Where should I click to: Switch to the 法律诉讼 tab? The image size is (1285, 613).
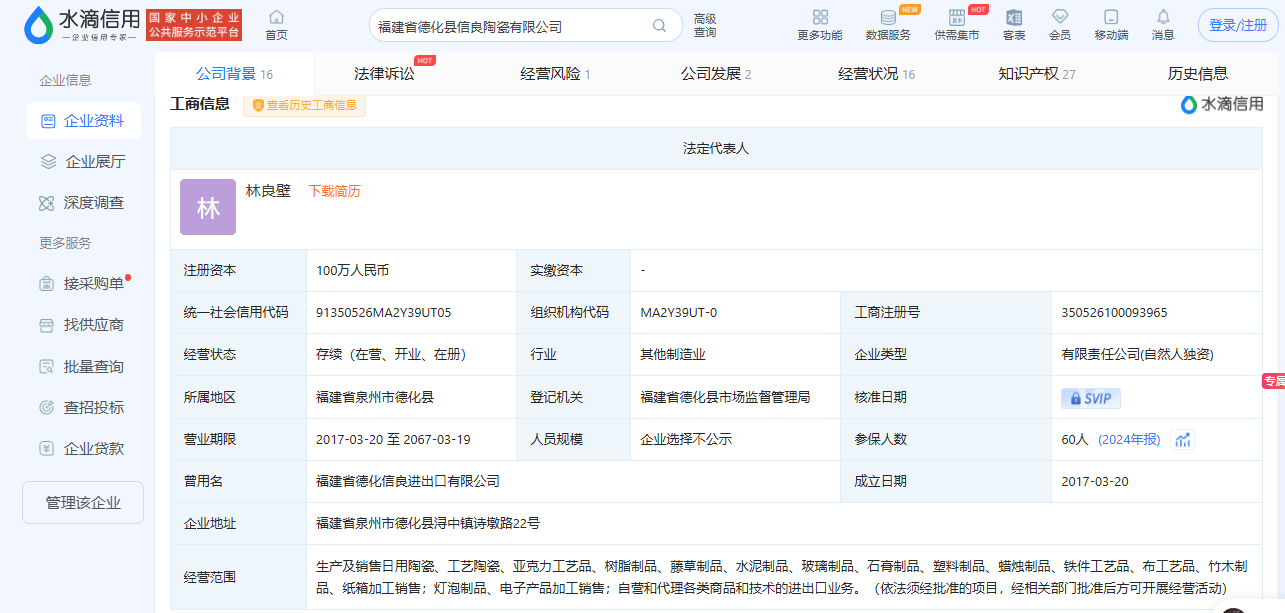click(x=384, y=74)
